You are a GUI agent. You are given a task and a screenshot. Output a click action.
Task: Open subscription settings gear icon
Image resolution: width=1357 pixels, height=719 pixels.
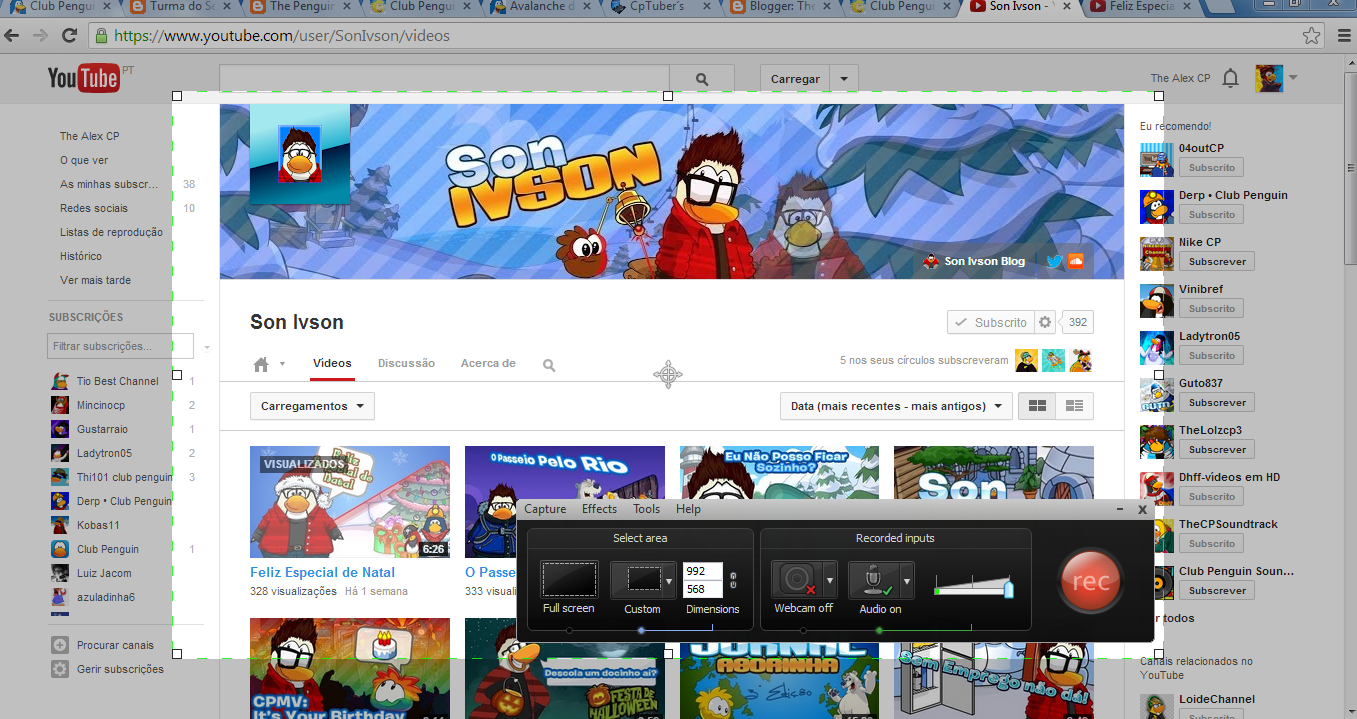(x=1045, y=322)
